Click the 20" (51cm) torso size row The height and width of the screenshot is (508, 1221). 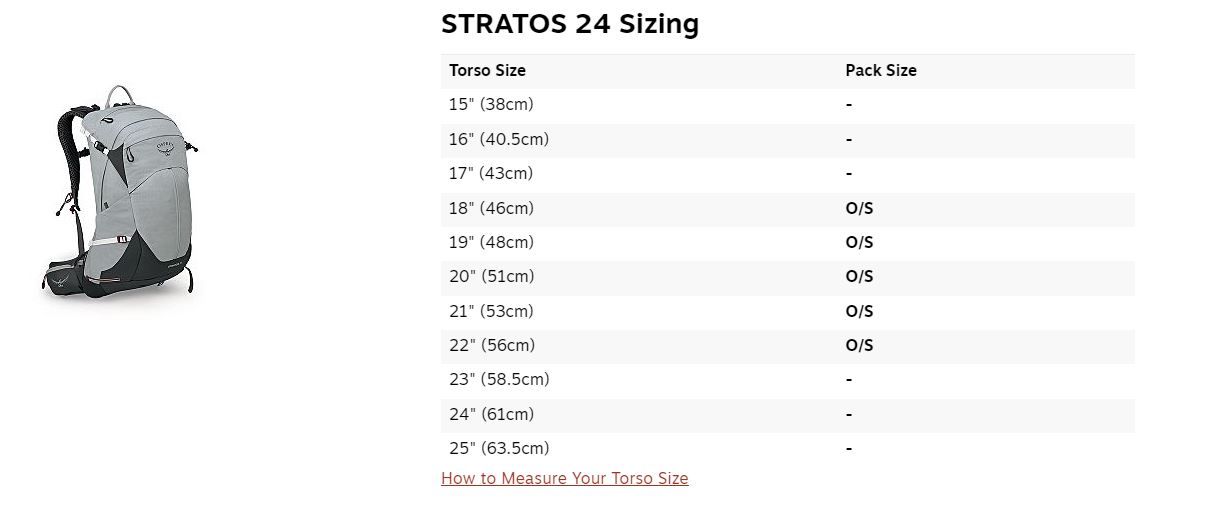coord(788,276)
